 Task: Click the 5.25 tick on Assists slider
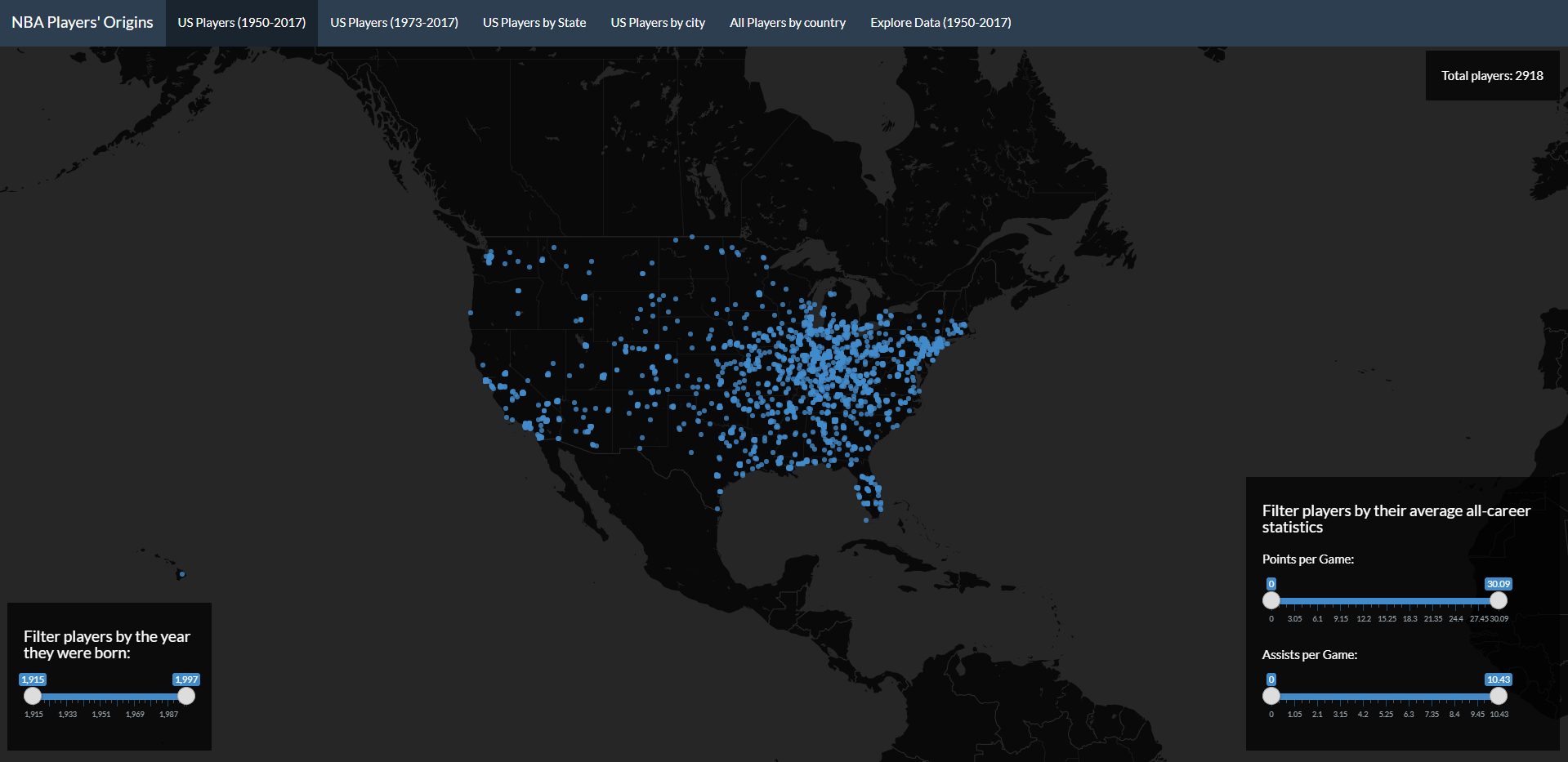(x=1386, y=714)
